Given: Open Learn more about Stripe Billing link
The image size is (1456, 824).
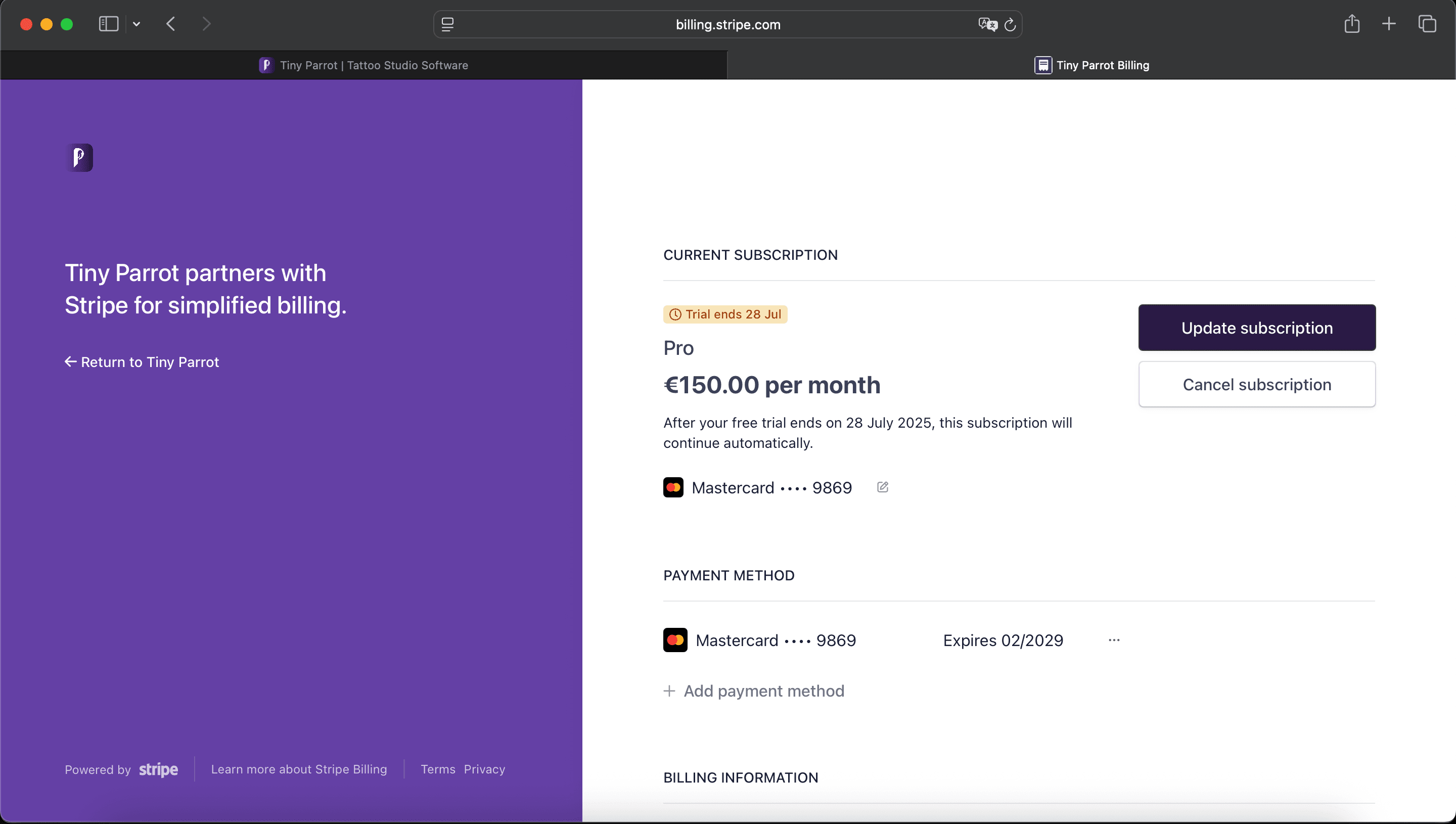Looking at the screenshot, I should click(299, 769).
